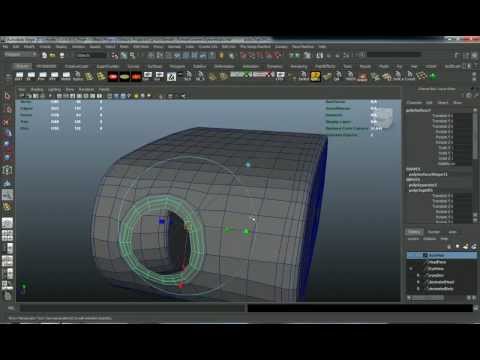
Task: Click the highlighted yellow square shelf icon
Action: (x=315, y=76)
